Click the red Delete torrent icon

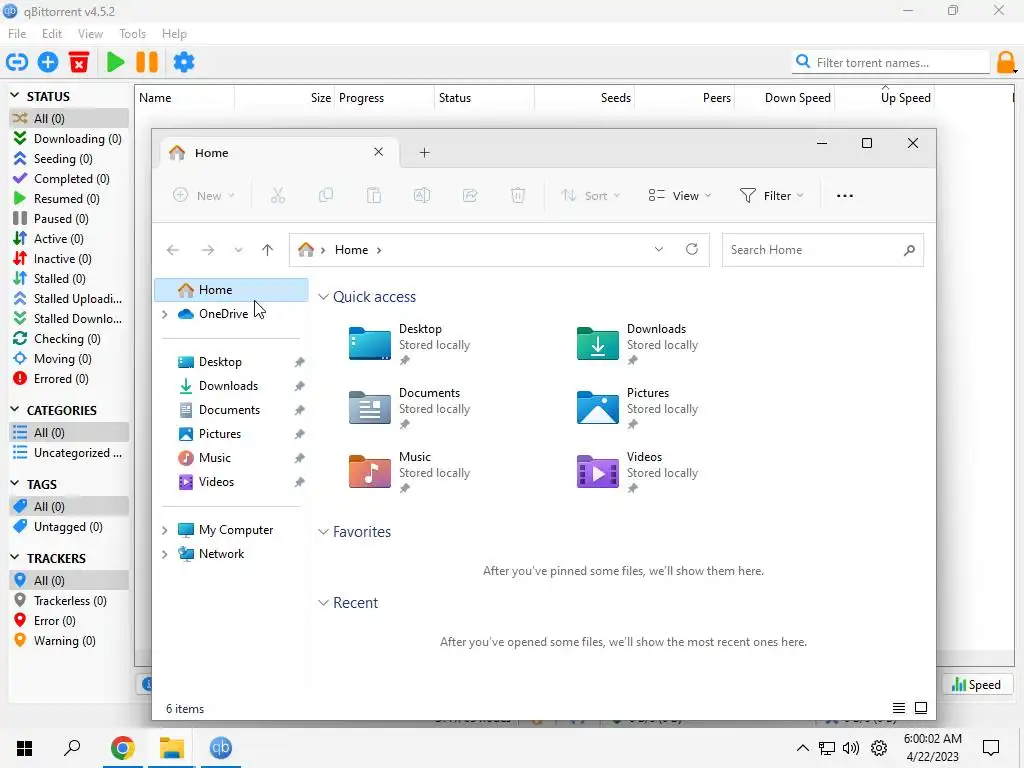click(x=79, y=63)
